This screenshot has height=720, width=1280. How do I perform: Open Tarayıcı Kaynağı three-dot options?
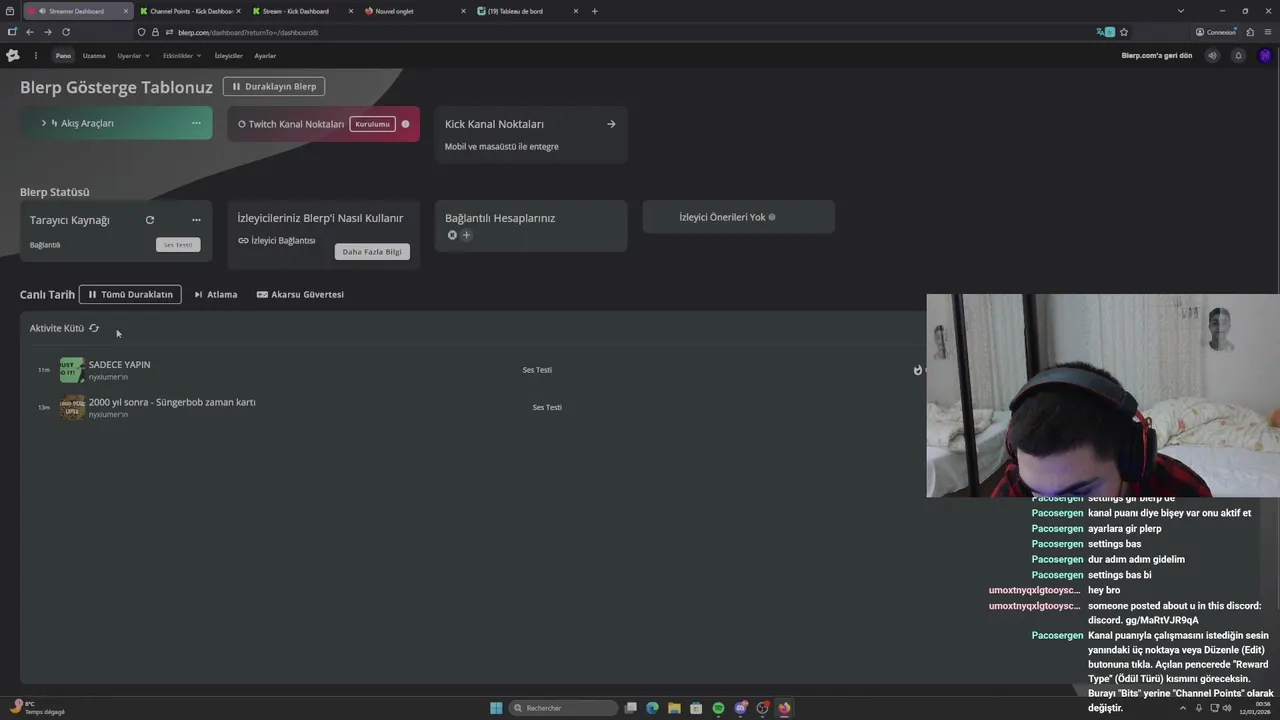pos(196,220)
